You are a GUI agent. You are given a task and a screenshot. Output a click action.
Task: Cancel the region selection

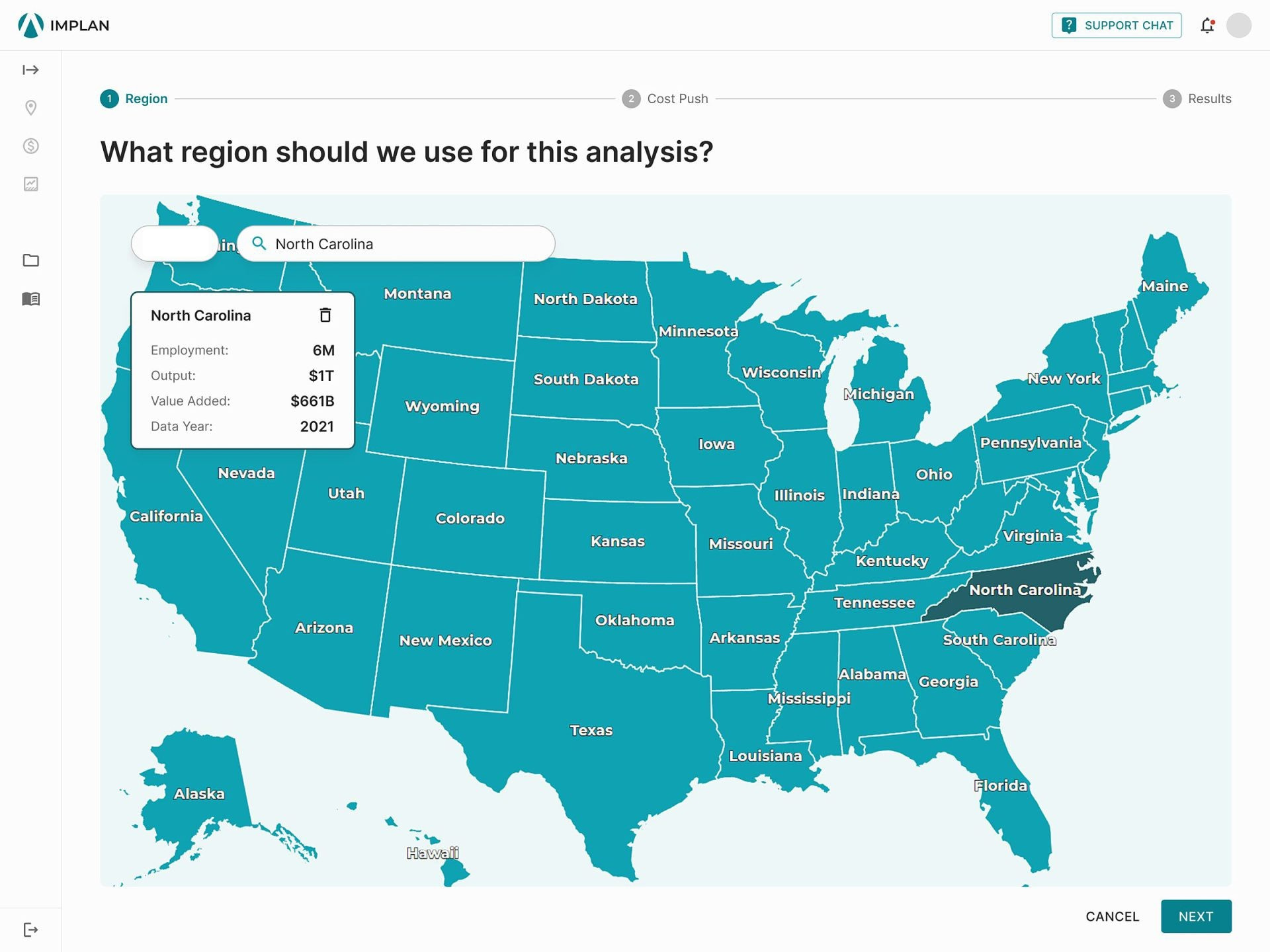(x=1112, y=916)
